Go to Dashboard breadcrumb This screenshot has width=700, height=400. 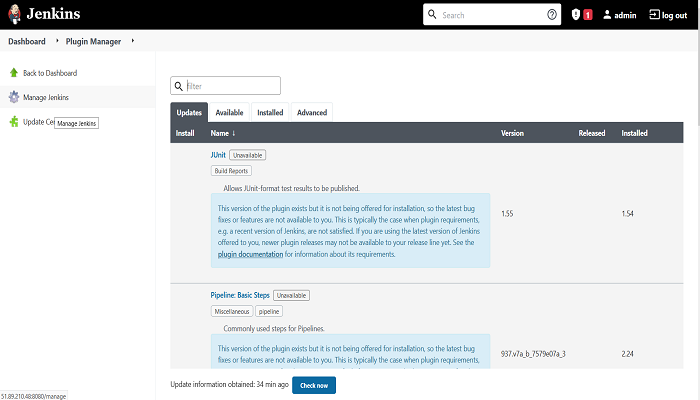[27, 41]
